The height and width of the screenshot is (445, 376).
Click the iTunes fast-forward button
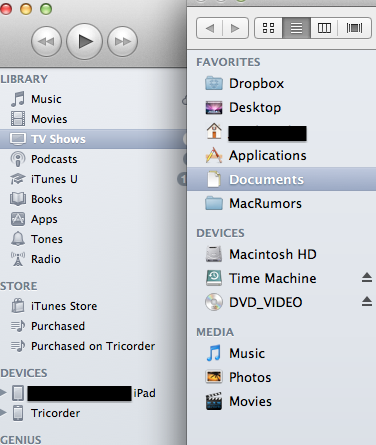tap(122, 41)
